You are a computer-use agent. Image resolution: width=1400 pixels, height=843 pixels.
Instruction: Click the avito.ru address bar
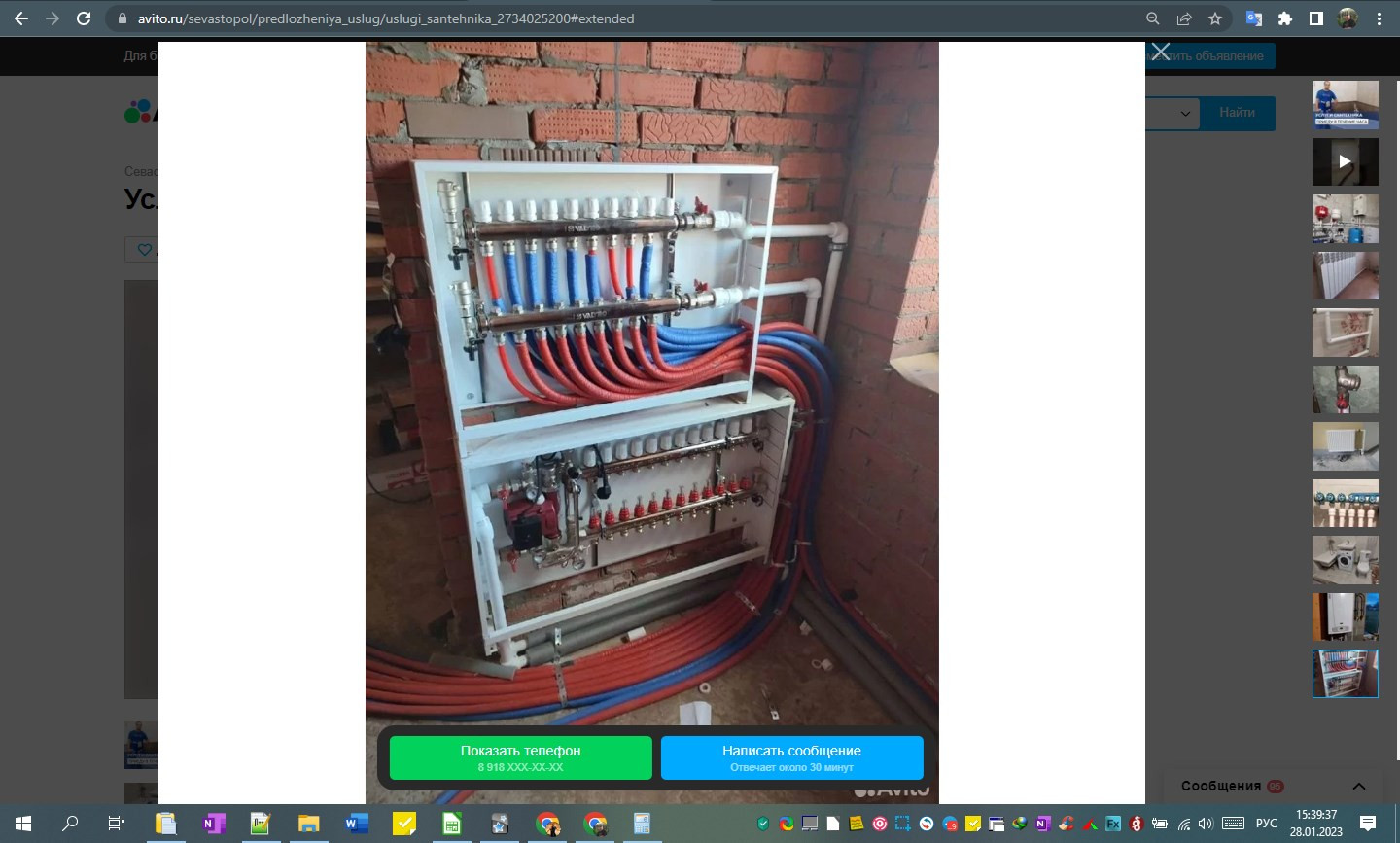622,18
